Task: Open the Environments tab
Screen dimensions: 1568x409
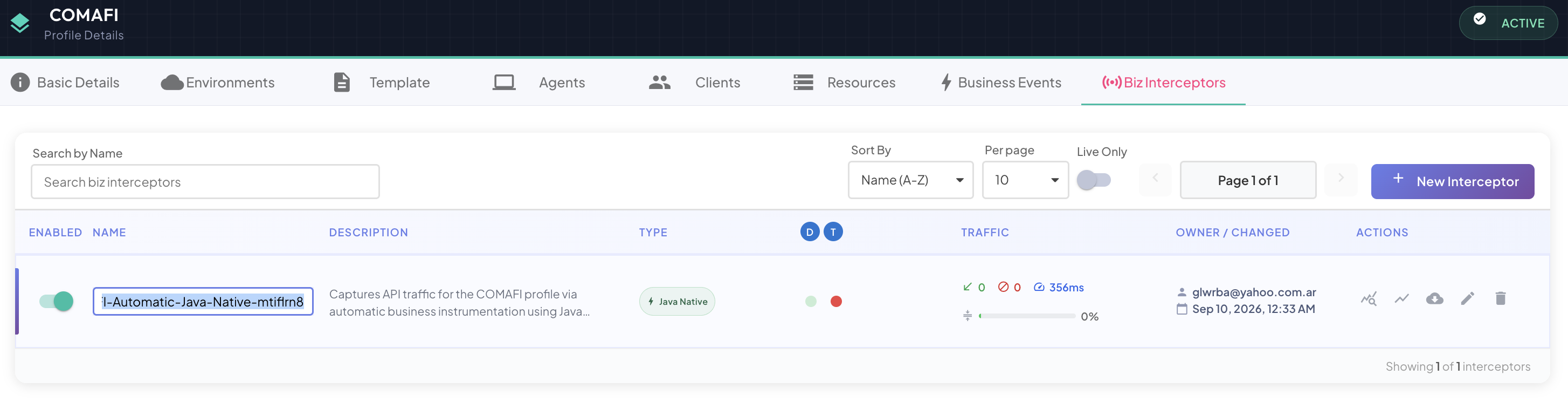Action: (217, 83)
